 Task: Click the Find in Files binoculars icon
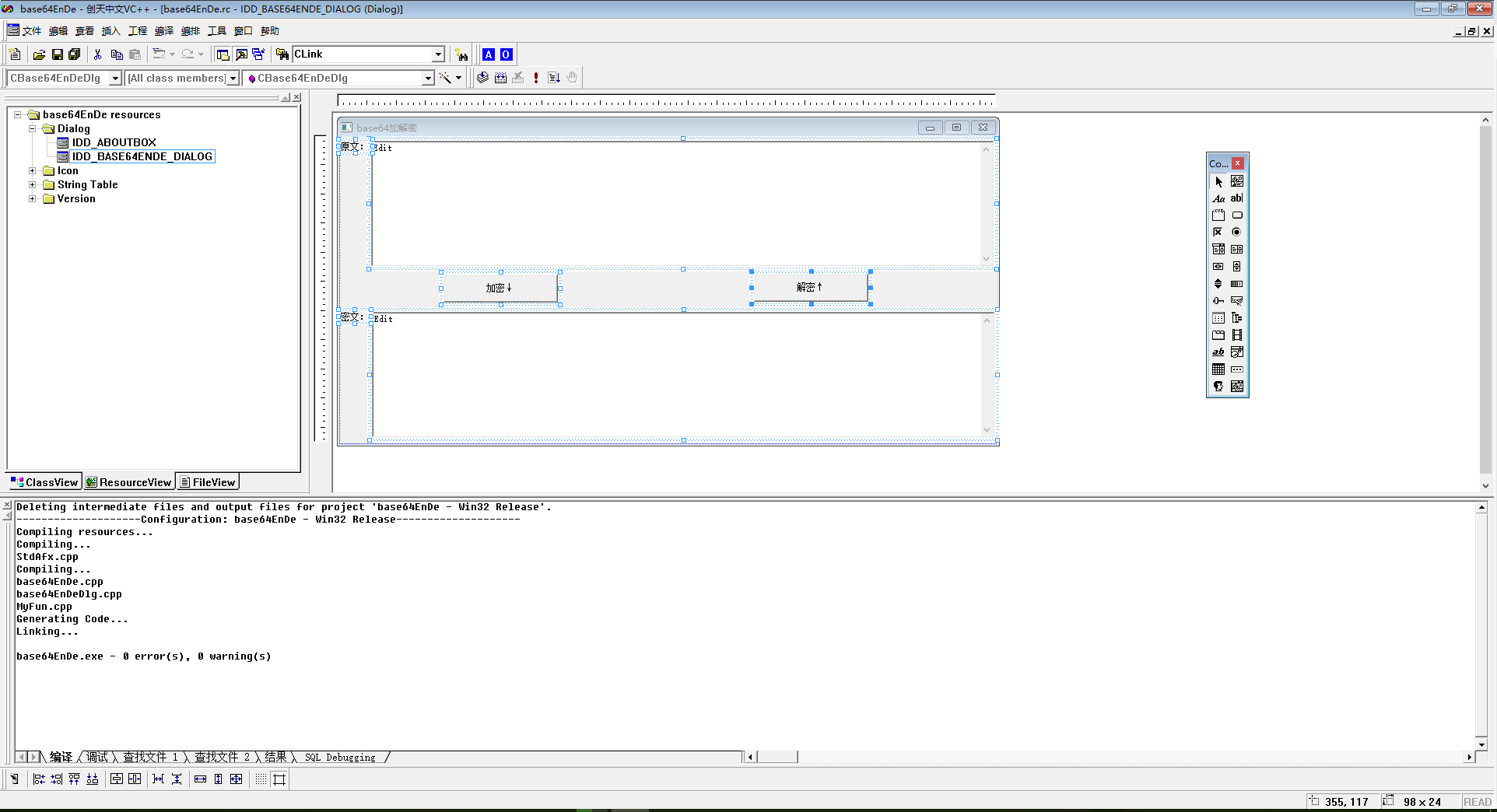coord(282,54)
